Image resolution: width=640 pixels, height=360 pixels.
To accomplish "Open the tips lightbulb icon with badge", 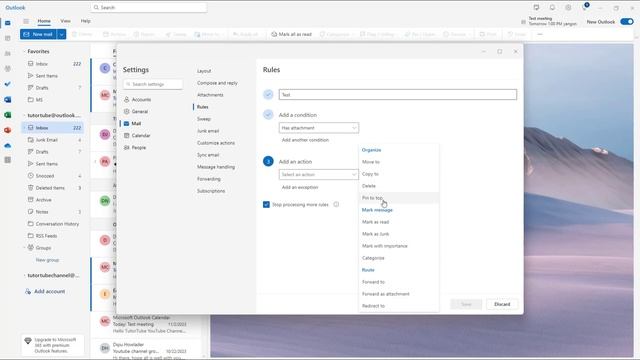I will (584, 7).
